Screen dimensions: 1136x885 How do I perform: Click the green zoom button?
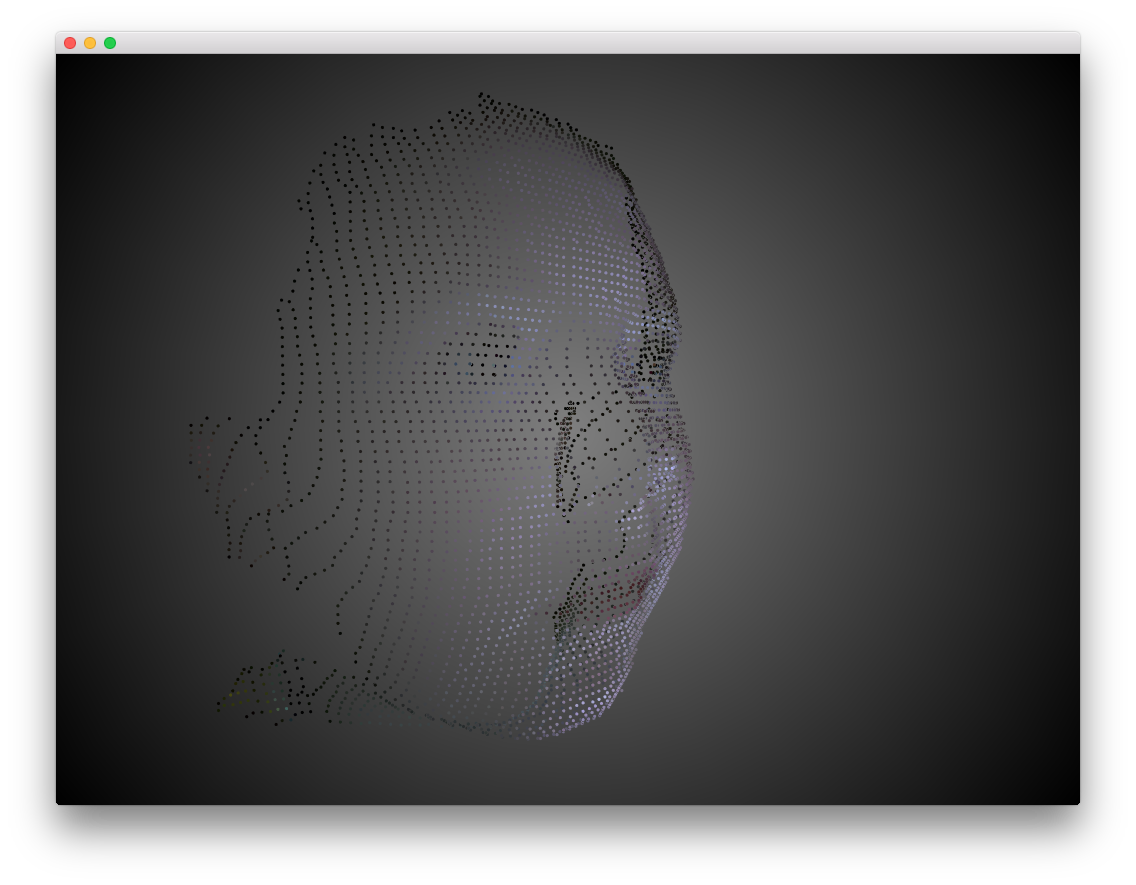pyautogui.click(x=108, y=43)
